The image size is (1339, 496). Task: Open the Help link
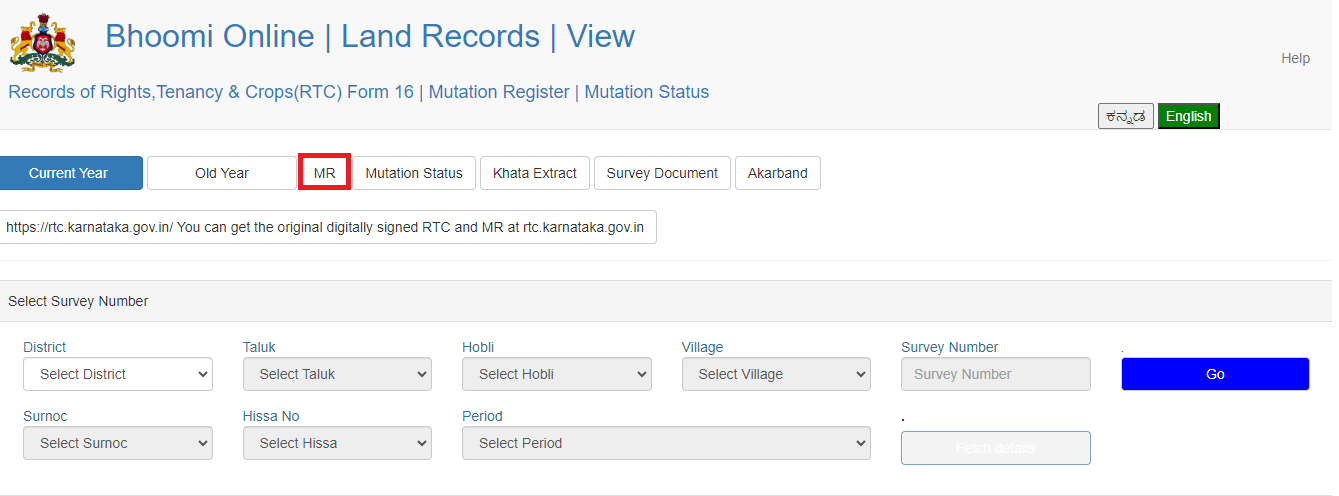click(x=1295, y=58)
